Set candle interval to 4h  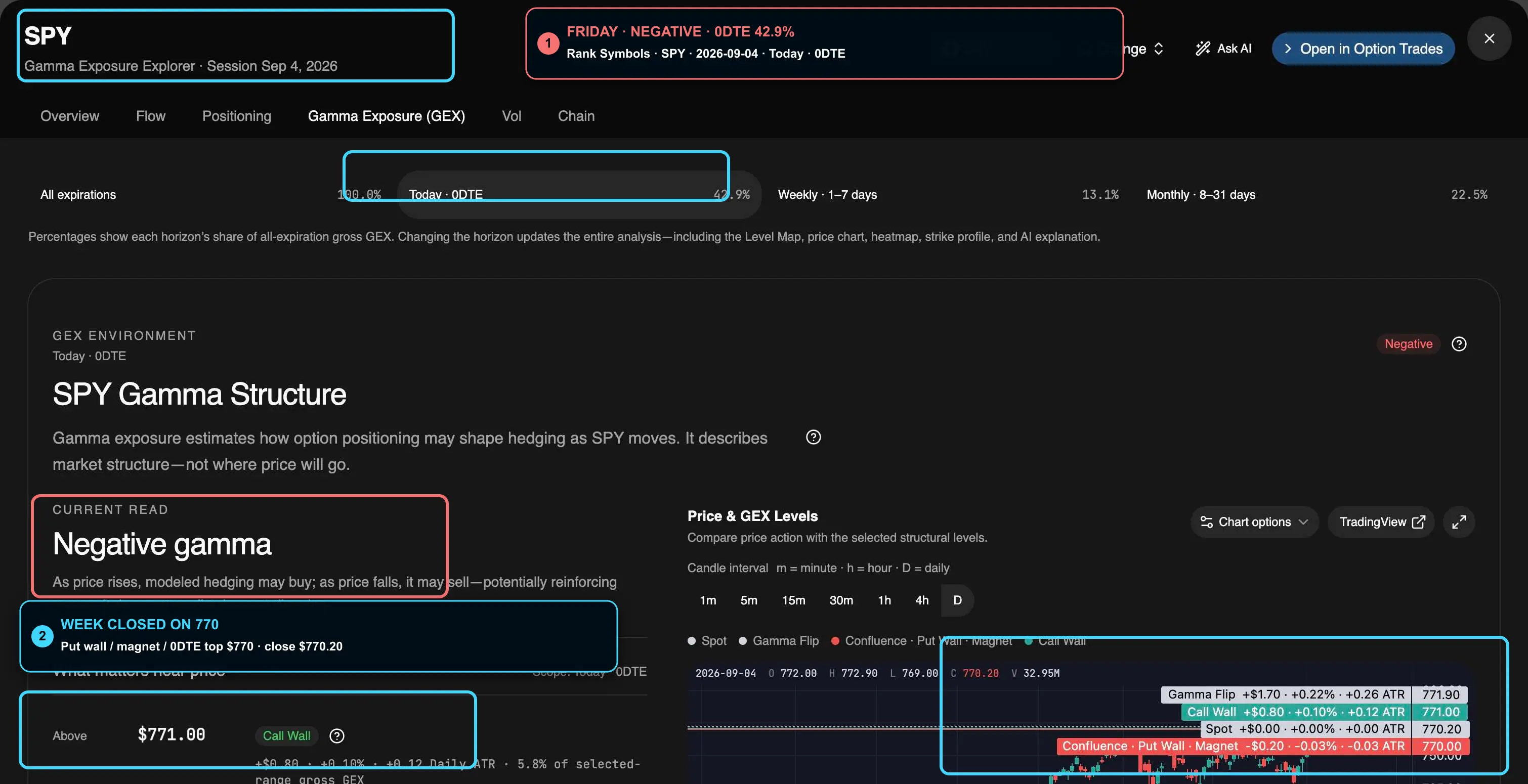[922, 600]
